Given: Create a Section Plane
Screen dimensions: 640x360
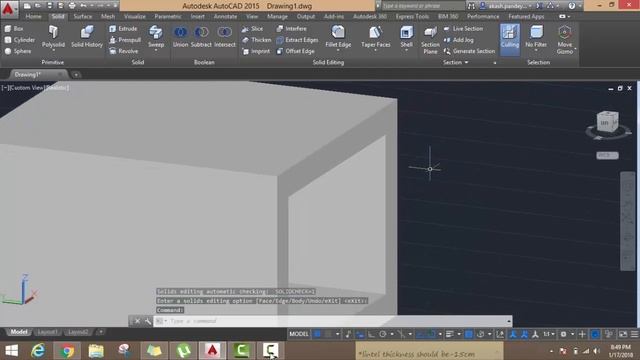Looking at the screenshot, I should pos(430,40).
